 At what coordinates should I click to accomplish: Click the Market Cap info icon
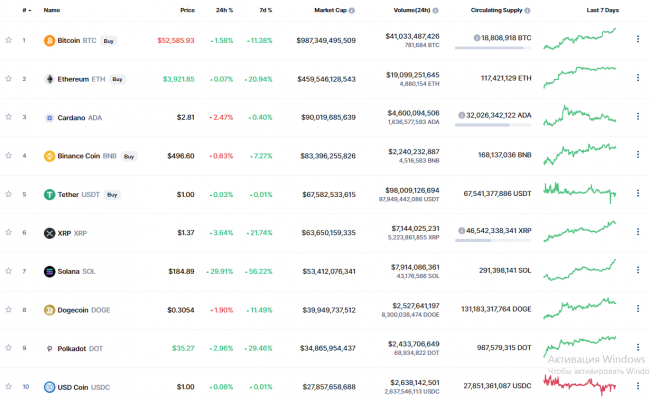tap(352, 10)
